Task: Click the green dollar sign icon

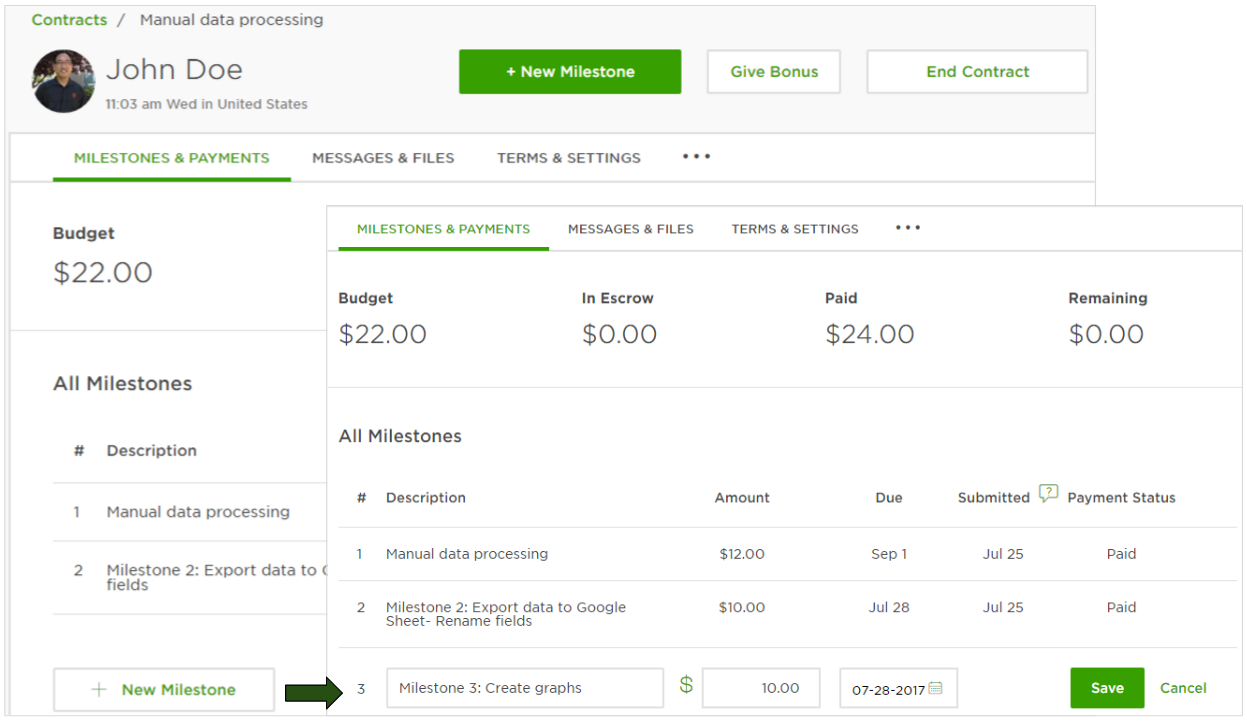Action: point(686,686)
